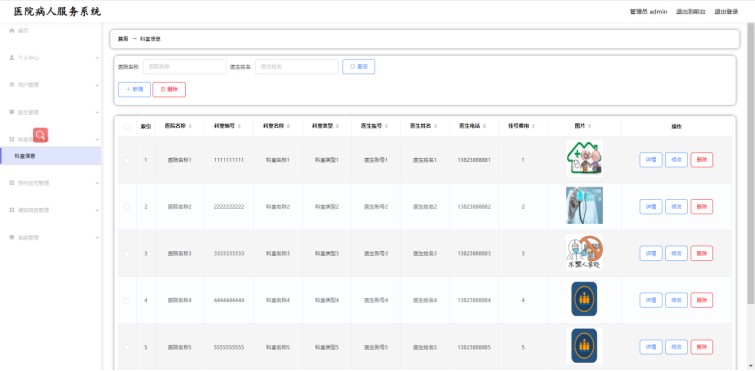
Task: Click the home icon beside 首页 in sidebar
Action: coord(12,30)
